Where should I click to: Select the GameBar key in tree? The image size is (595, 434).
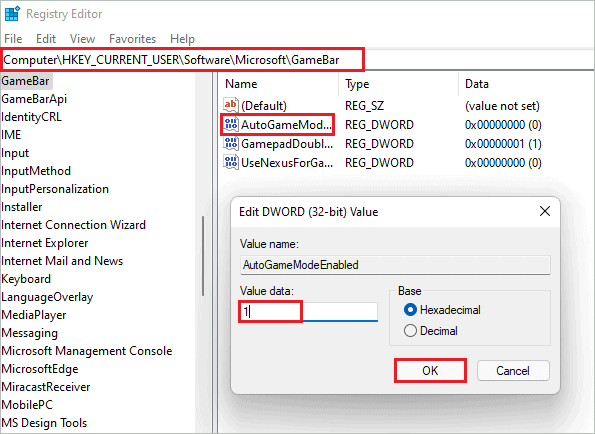tap(25, 81)
